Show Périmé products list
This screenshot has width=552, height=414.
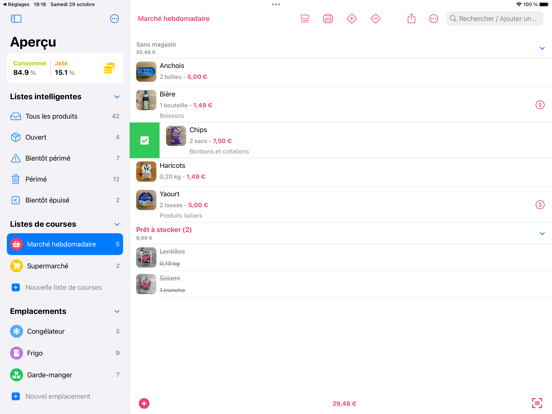[x=65, y=179]
